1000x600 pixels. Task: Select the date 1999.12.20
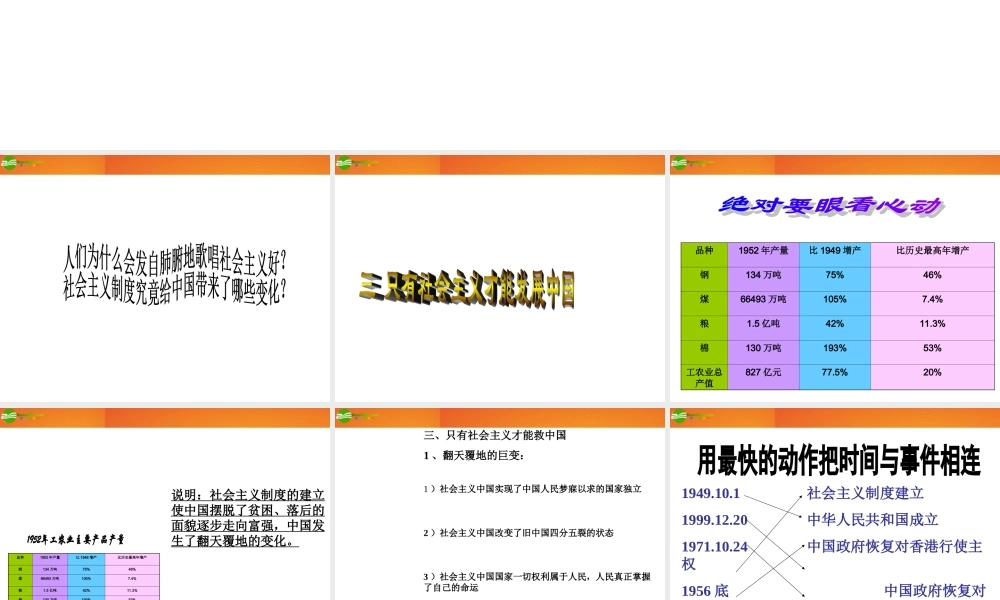click(714, 520)
